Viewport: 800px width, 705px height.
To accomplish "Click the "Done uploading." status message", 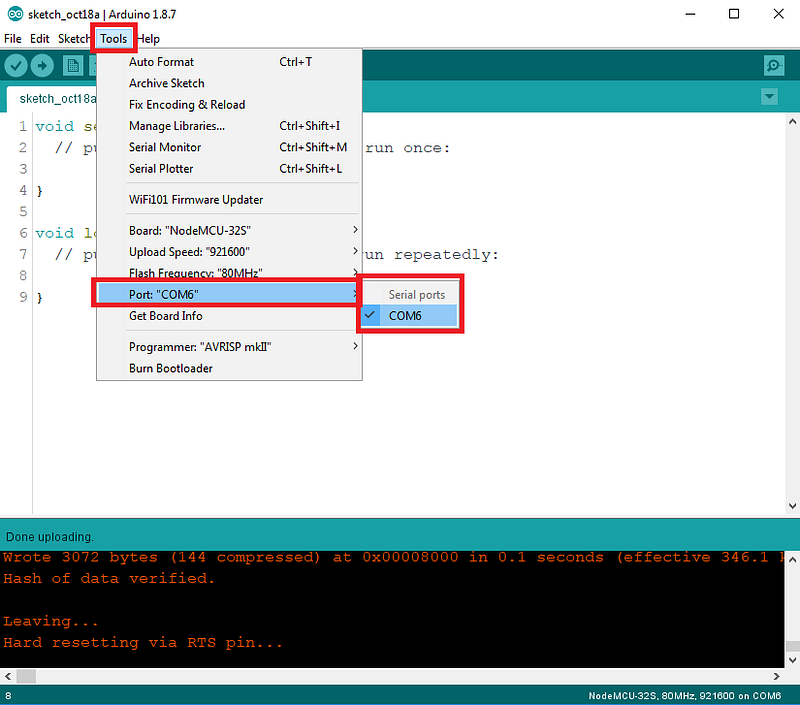I will (50, 537).
